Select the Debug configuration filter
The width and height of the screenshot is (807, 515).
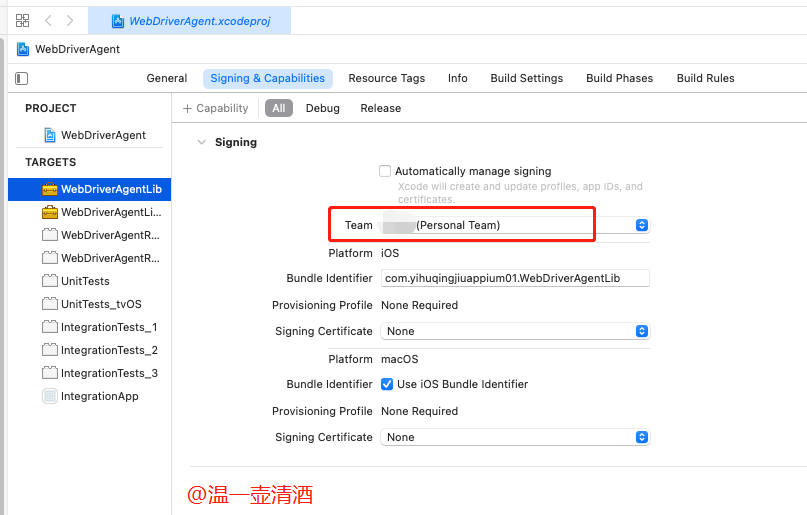(x=323, y=108)
